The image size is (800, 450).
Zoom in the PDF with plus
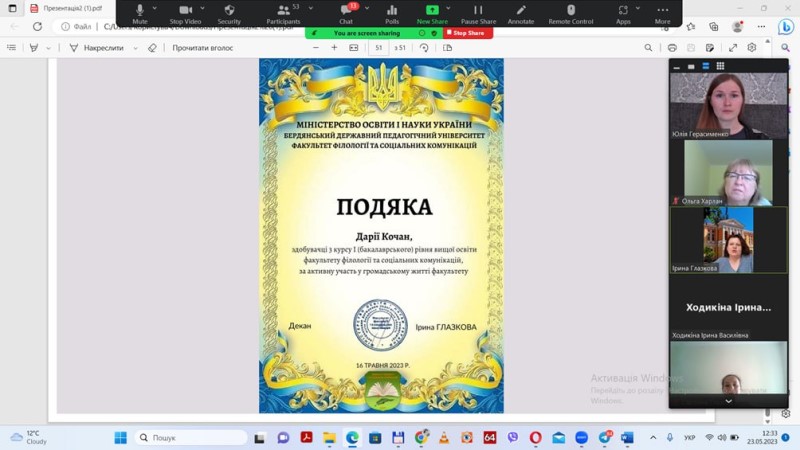coord(334,47)
